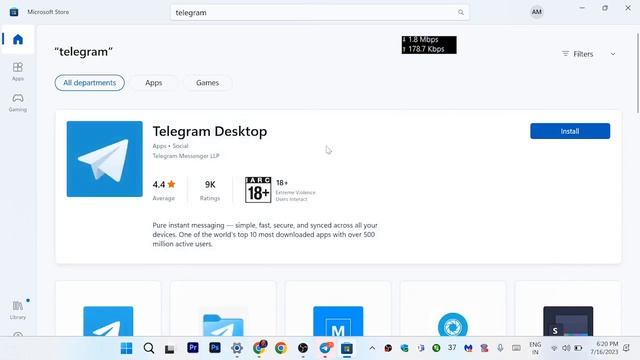This screenshot has height=360, width=640.
Task: Click the 4.4 star average rating
Action: (164, 184)
